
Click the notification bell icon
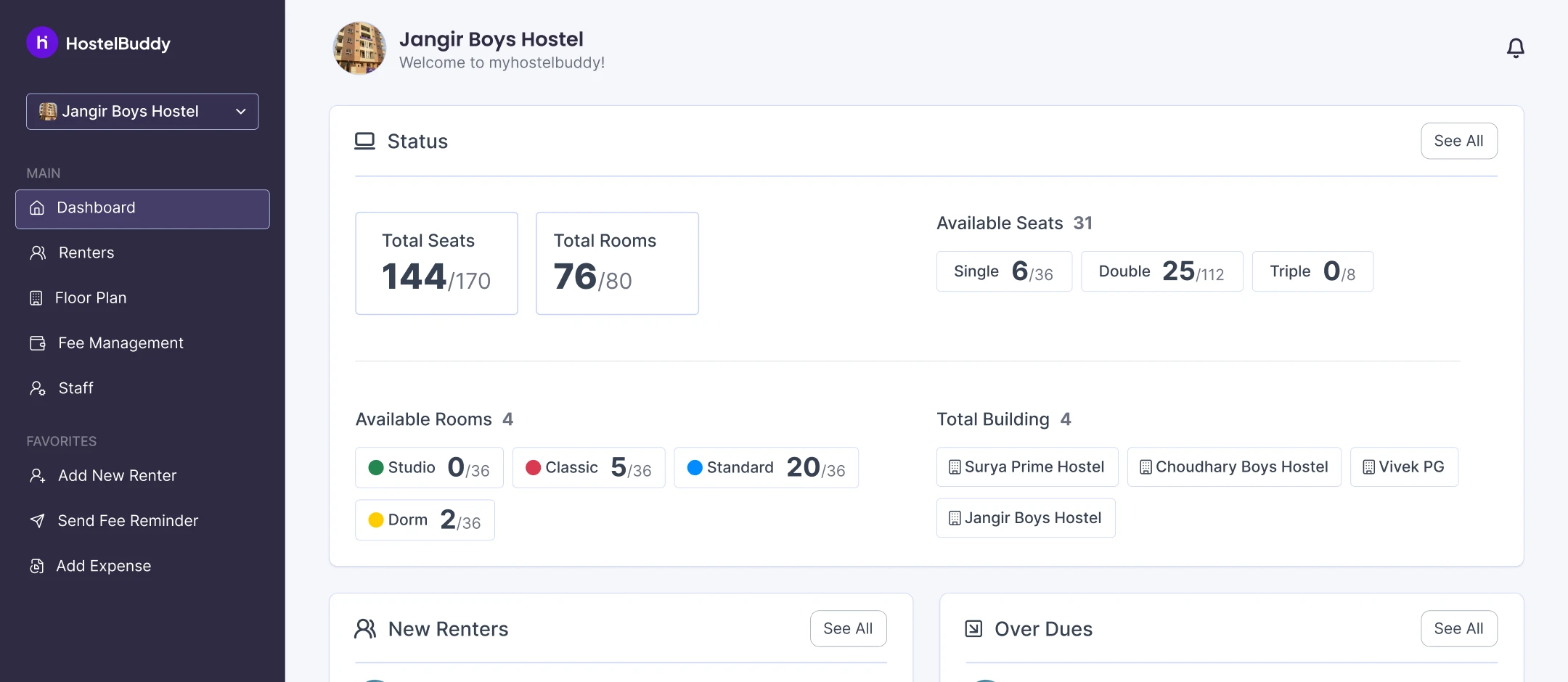tap(1515, 48)
